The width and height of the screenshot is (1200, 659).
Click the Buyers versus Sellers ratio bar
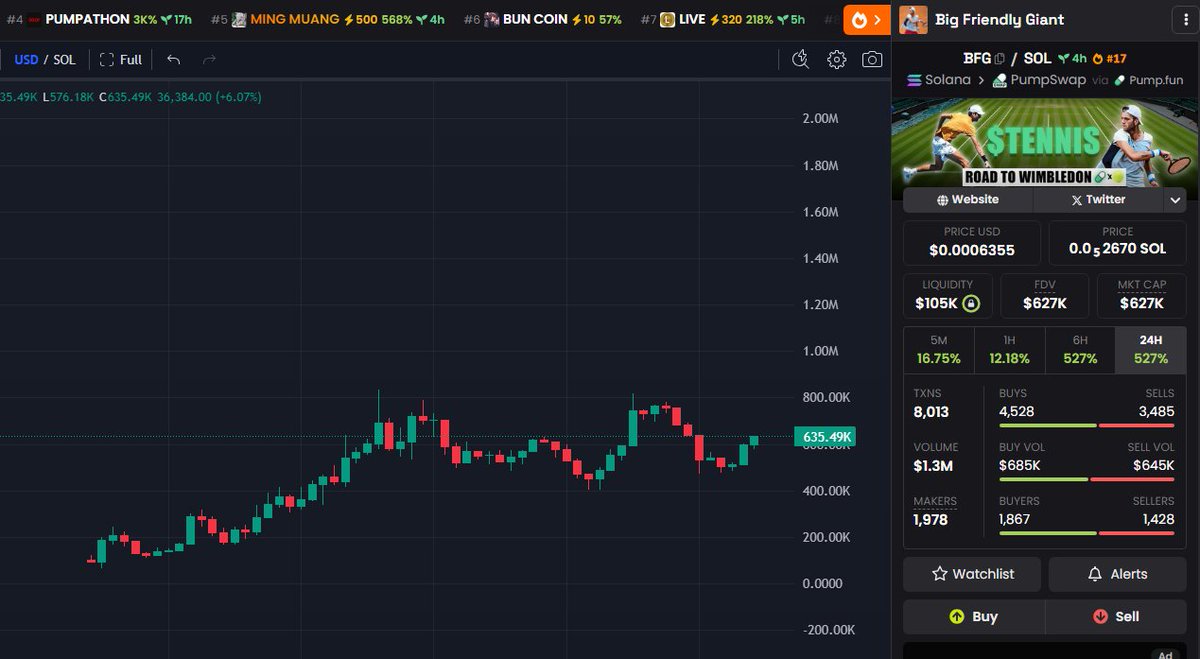(1086, 533)
